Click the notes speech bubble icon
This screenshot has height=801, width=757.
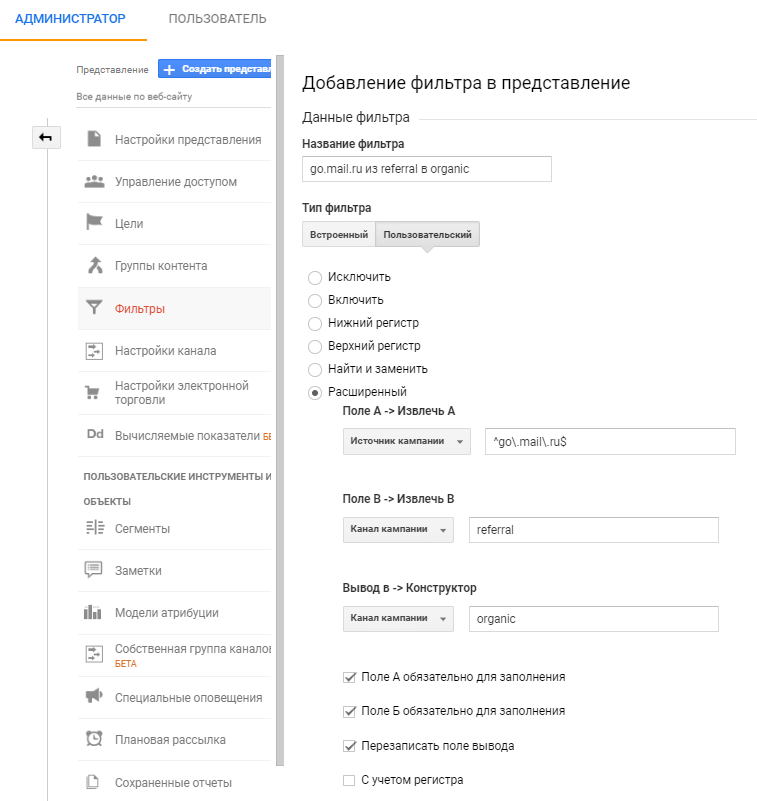[x=93, y=570]
